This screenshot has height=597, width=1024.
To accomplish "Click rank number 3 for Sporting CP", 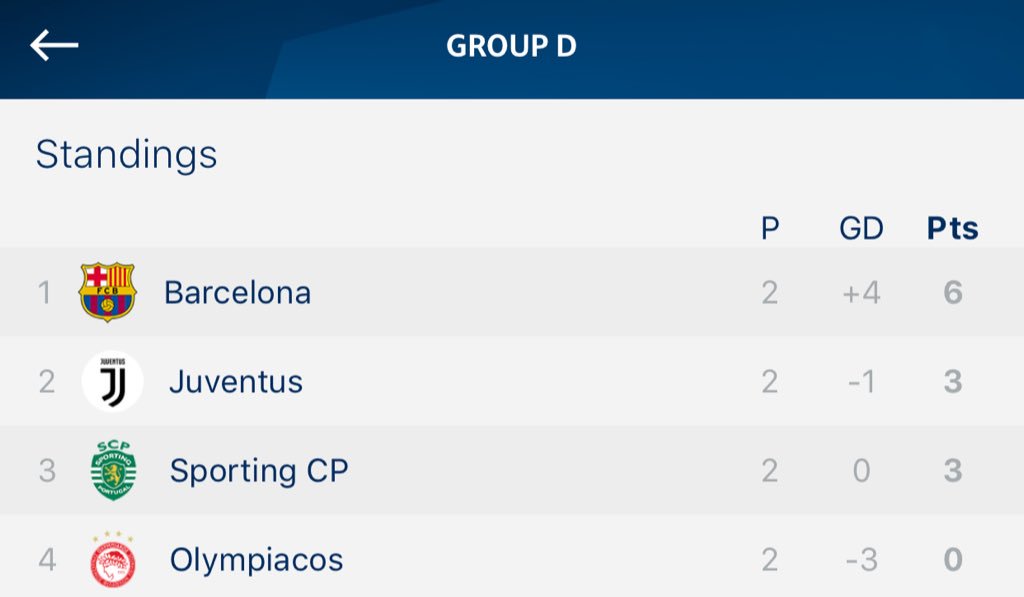I will (47, 471).
